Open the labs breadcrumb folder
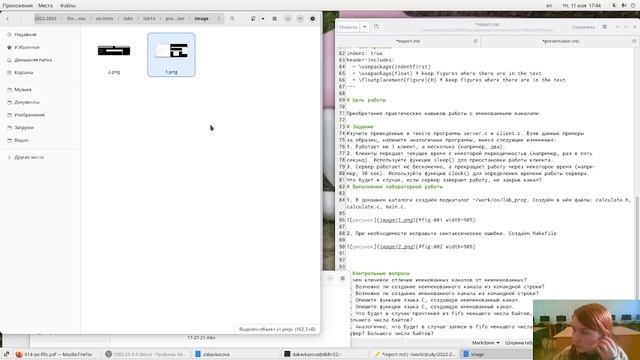The height and width of the screenshot is (360, 640). coord(128,19)
